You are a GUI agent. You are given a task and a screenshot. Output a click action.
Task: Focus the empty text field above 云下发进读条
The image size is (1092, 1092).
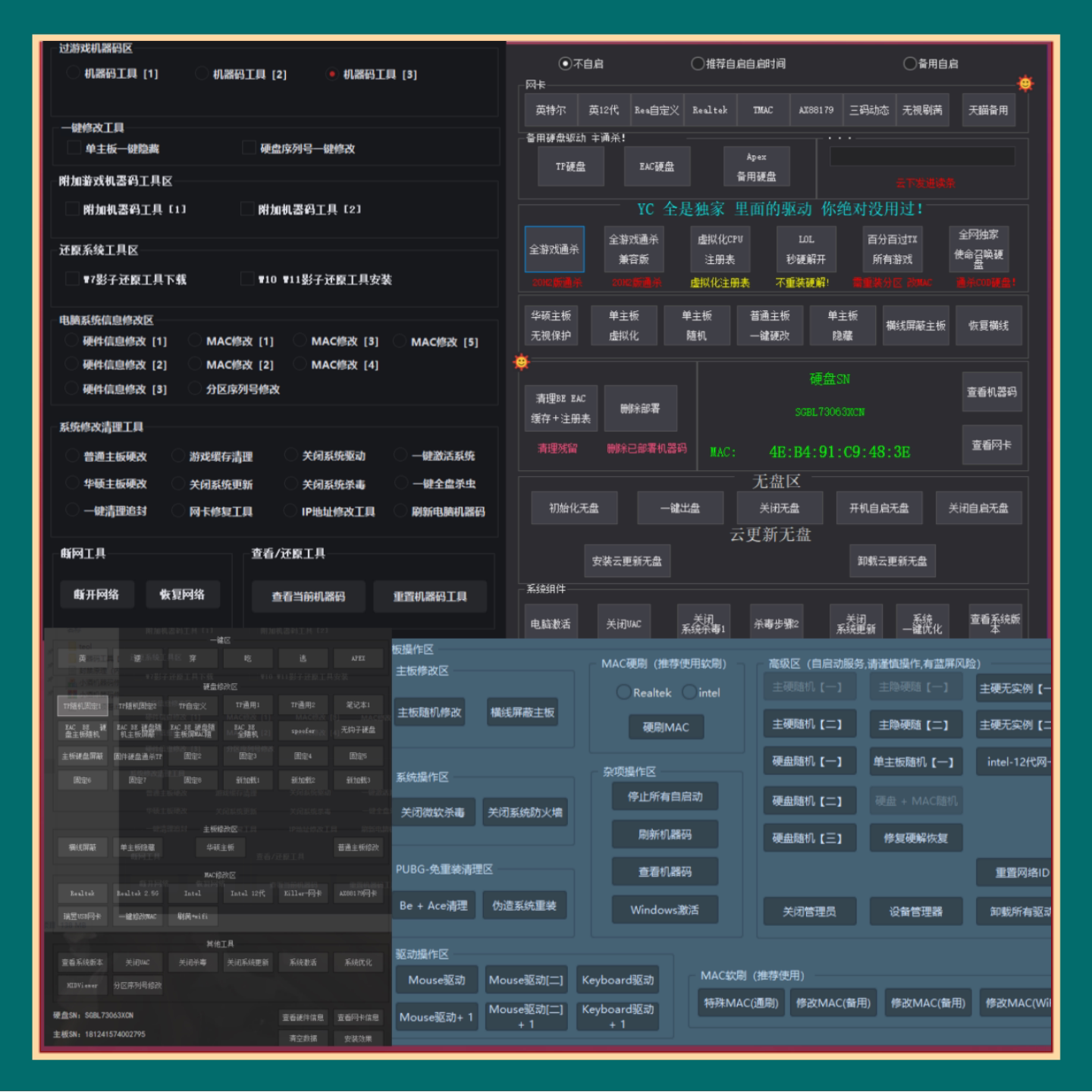922,156
